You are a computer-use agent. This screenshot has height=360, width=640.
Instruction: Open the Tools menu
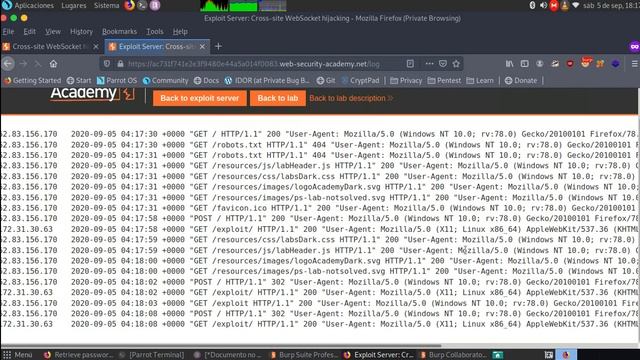point(155,31)
